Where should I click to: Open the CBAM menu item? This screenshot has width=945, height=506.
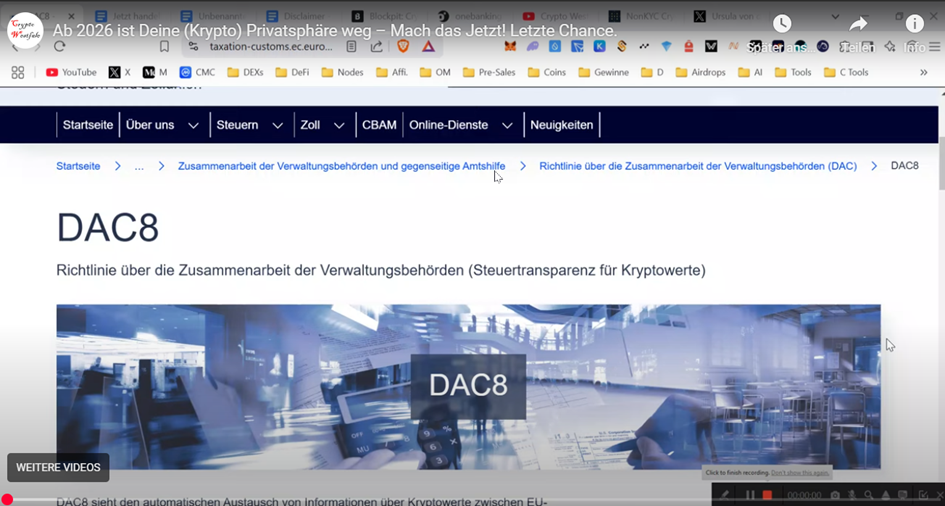click(379, 125)
